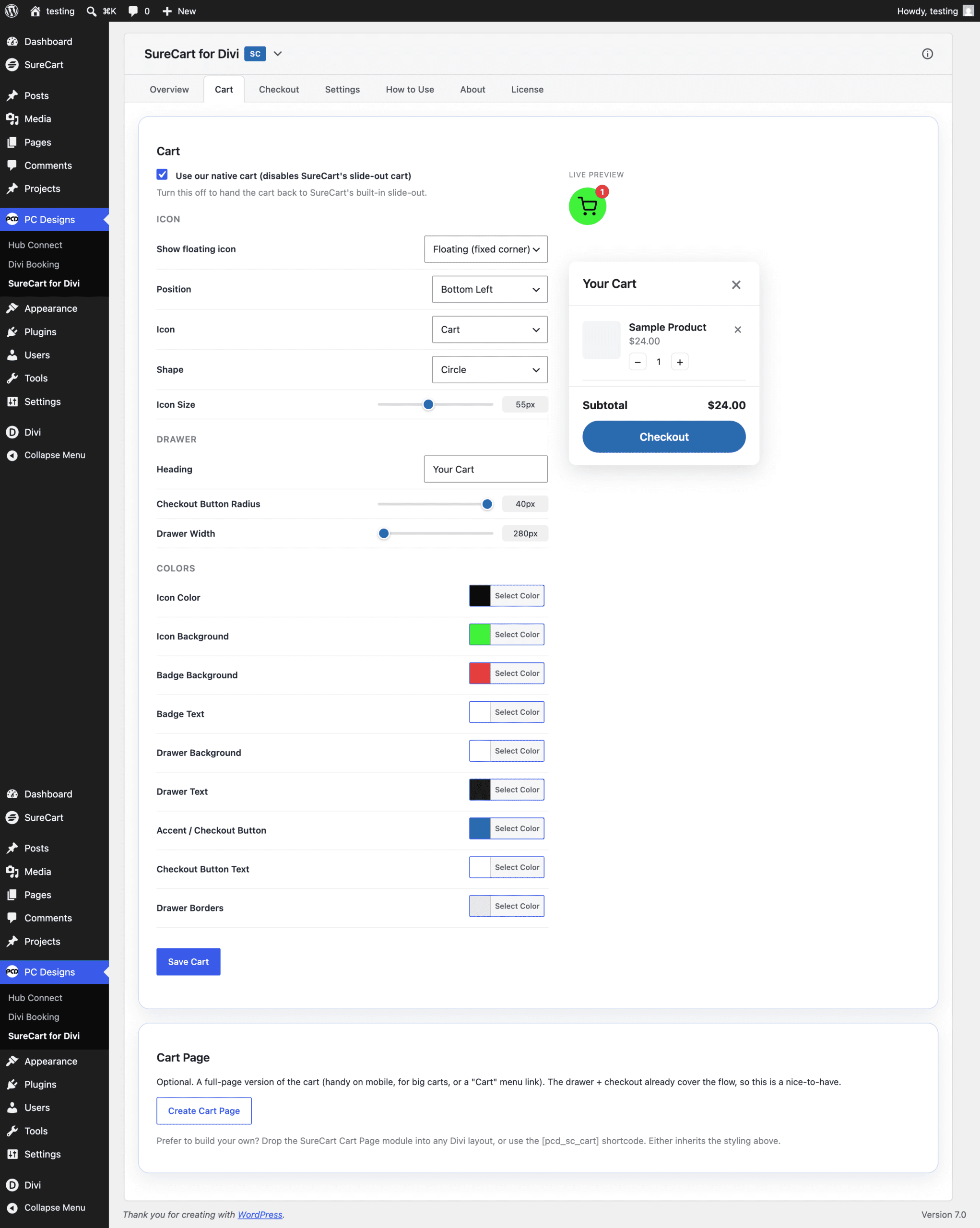
Task: Open the WordPress logo menu
Action: [12, 11]
